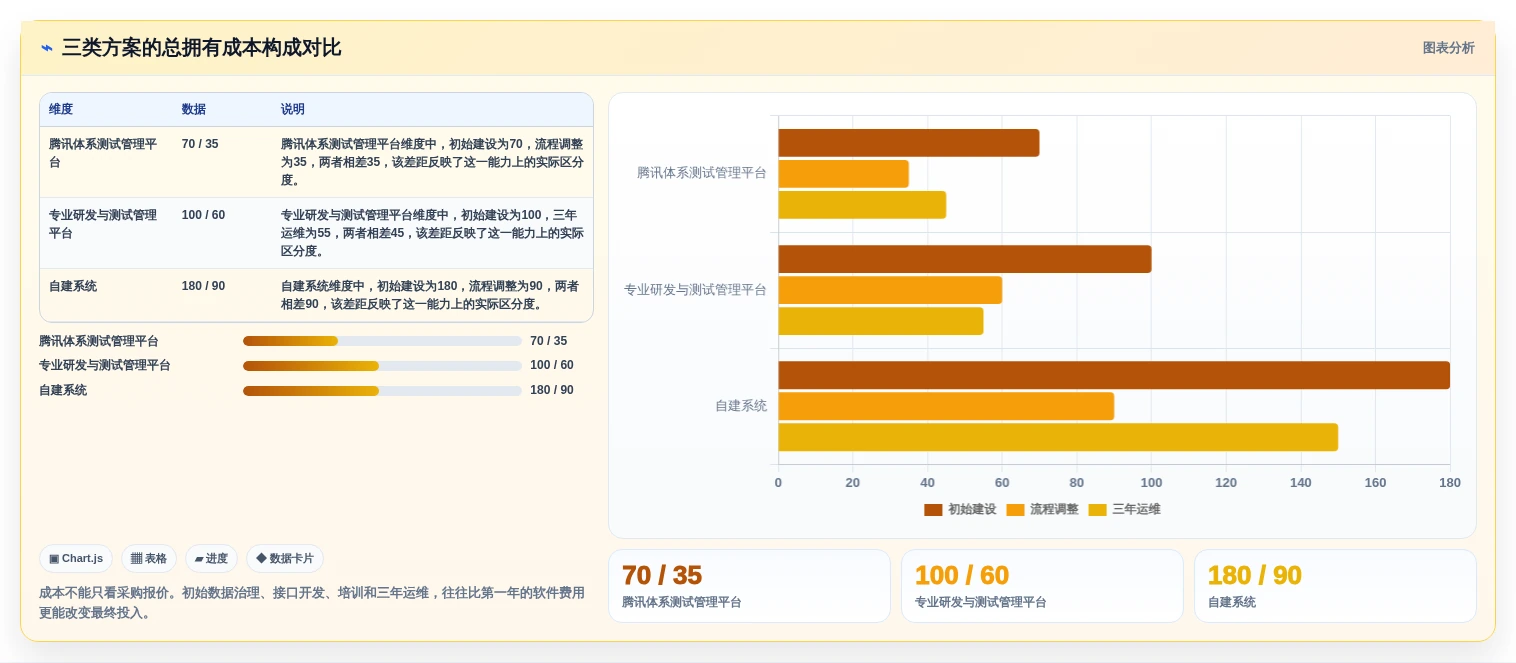Click 初始建设 bar for 专业研发与测试管理平台
The width and height of the screenshot is (1516, 663).
(965, 259)
